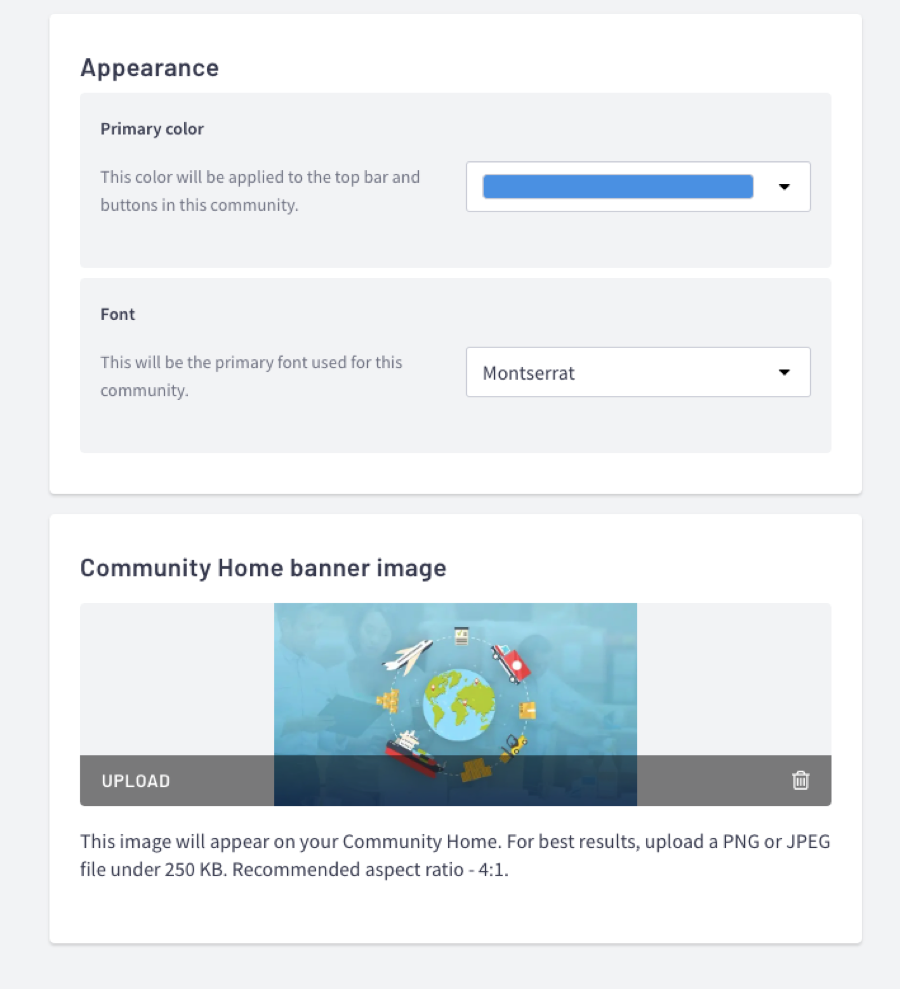Expand the Font dropdown arrow

click(784, 372)
